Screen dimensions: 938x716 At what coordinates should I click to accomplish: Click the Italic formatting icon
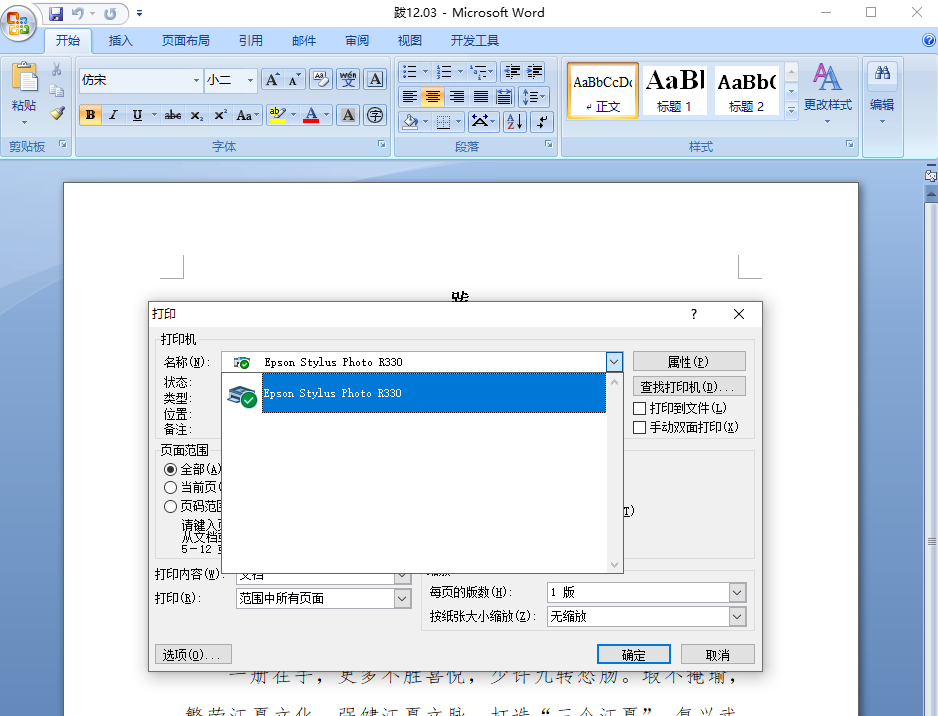pos(114,115)
